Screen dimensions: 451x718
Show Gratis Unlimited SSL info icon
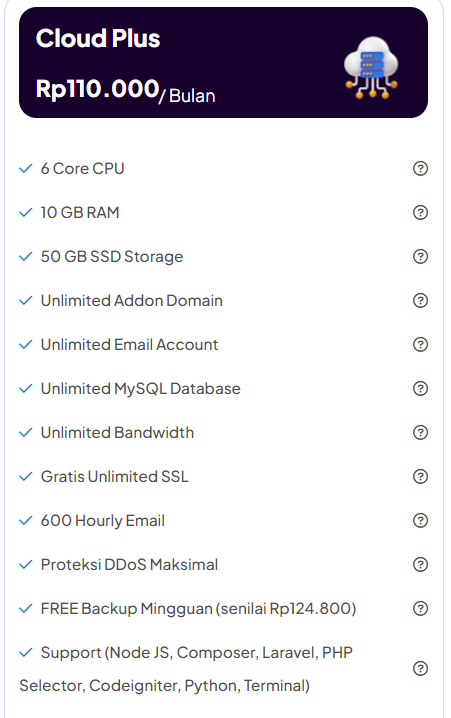420,476
